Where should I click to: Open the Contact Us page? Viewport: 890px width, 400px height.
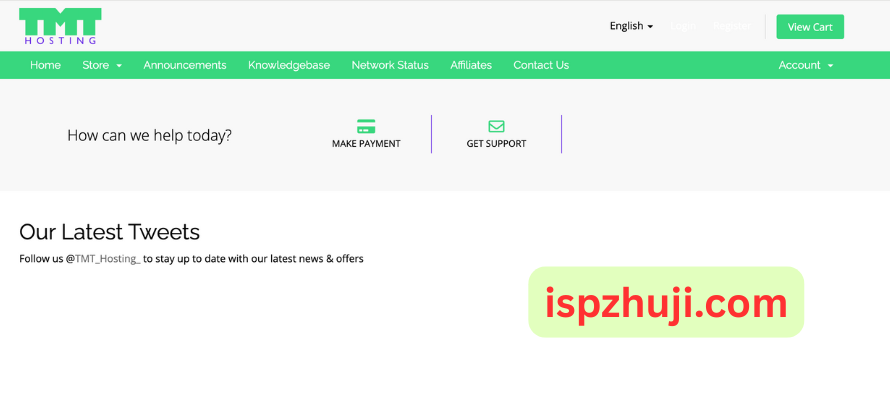coord(541,65)
